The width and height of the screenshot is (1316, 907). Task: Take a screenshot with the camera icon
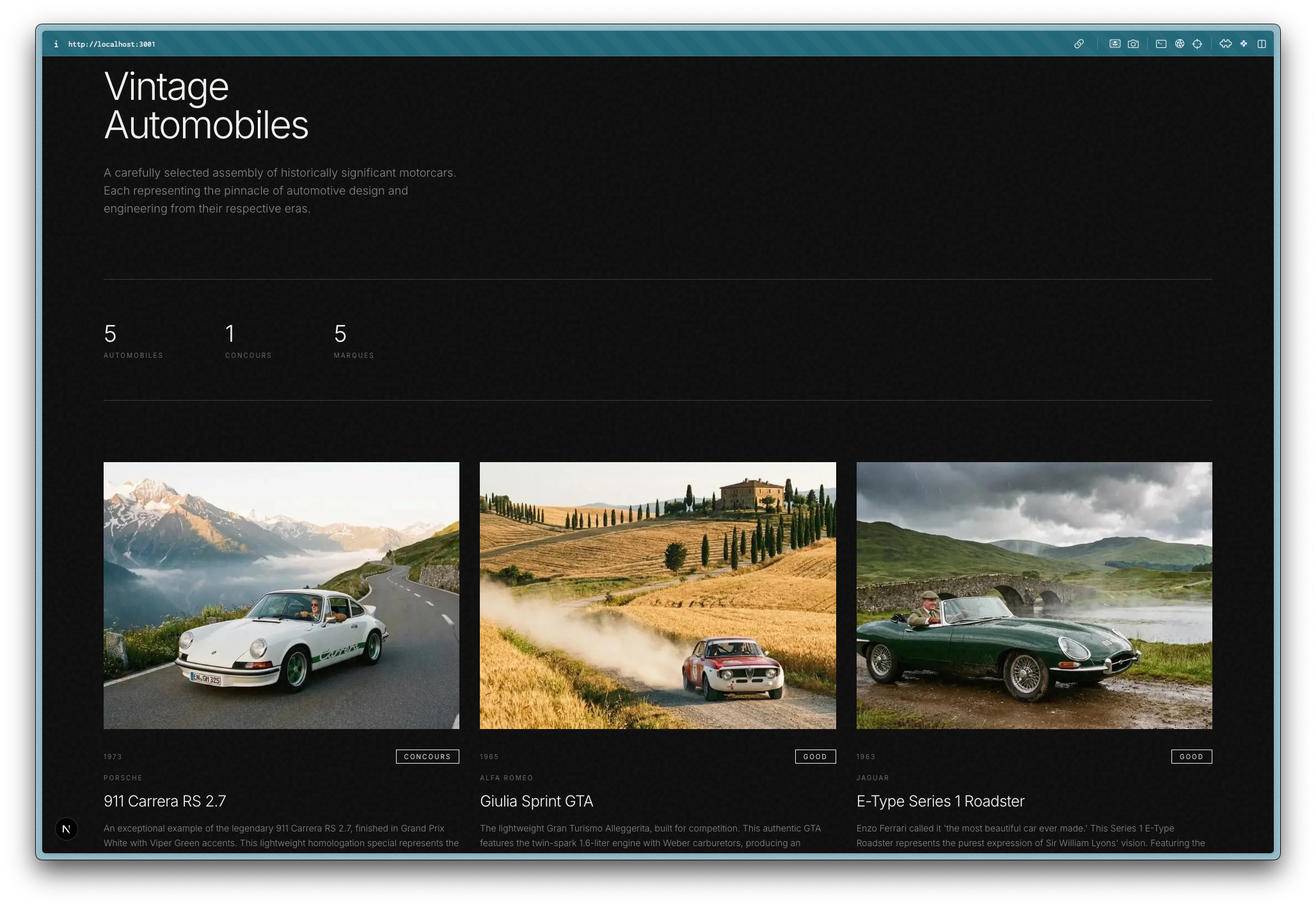pos(1133,44)
